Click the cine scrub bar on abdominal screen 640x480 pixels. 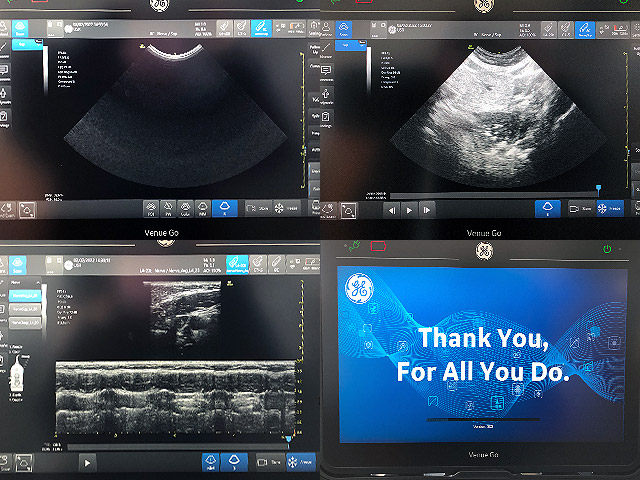tap(493, 196)
